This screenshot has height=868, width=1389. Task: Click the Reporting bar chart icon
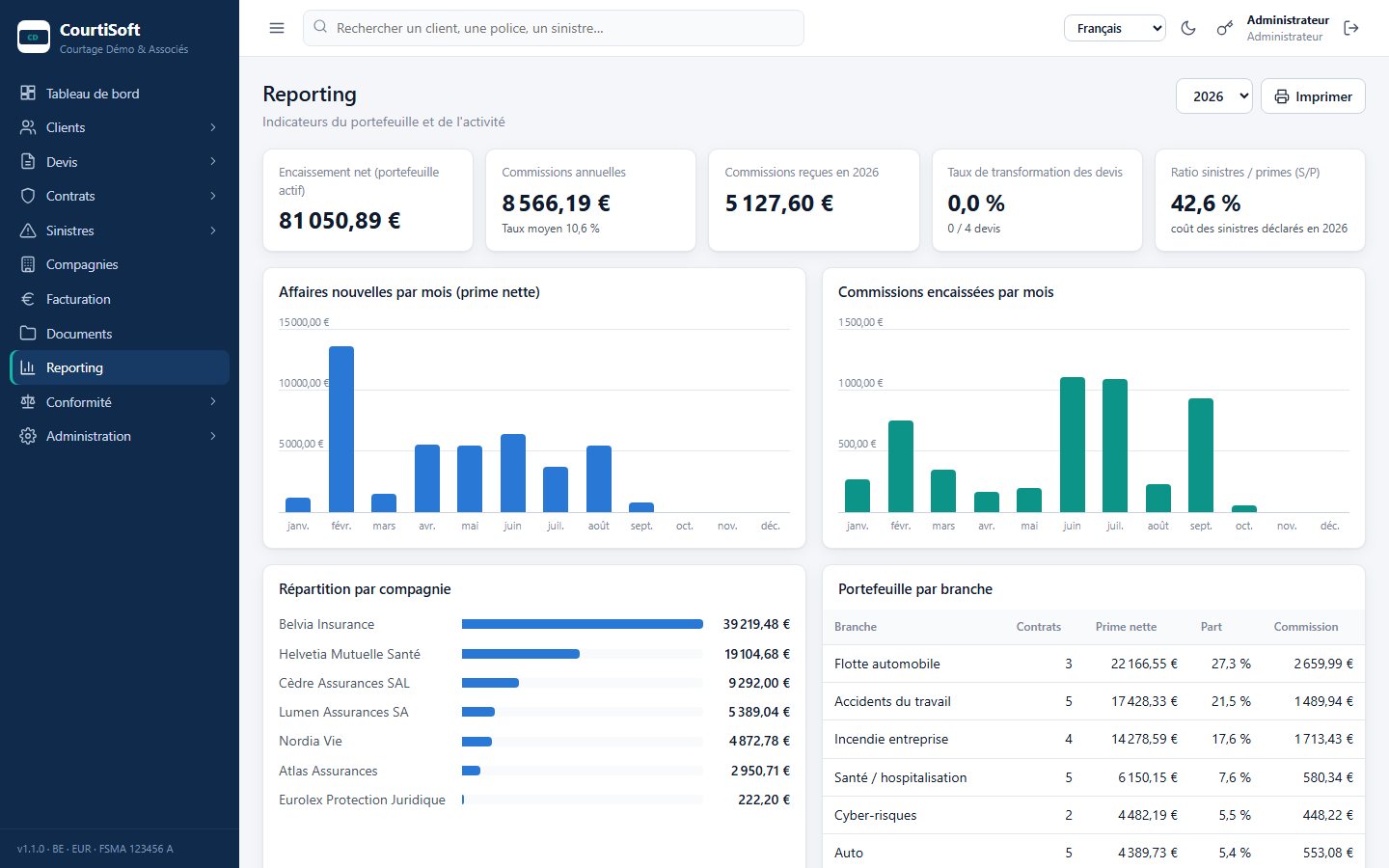pos(28,367)
